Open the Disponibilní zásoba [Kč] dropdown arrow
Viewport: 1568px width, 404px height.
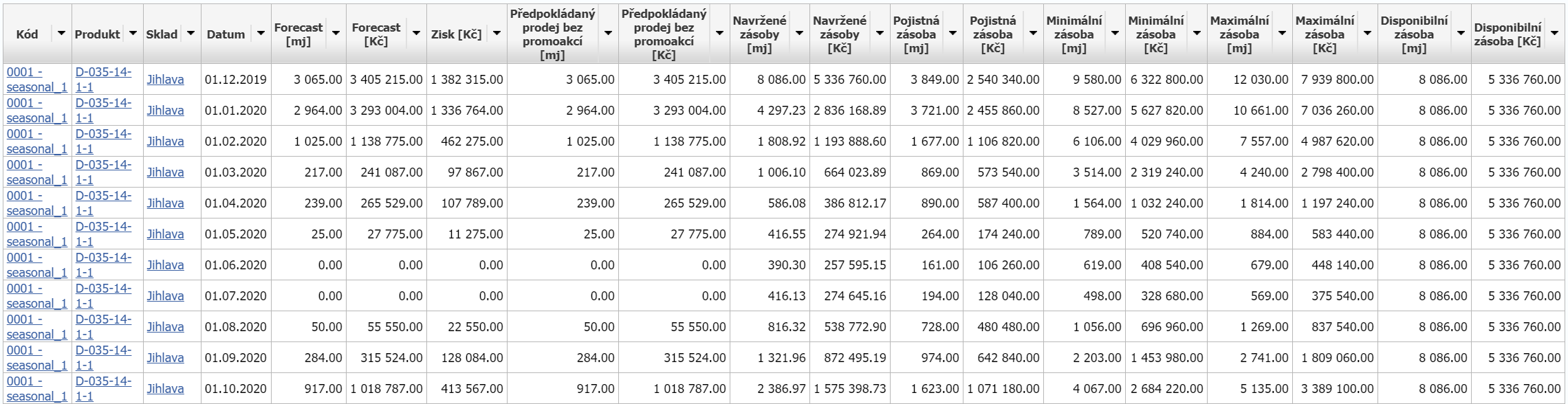pos(1554,34)
